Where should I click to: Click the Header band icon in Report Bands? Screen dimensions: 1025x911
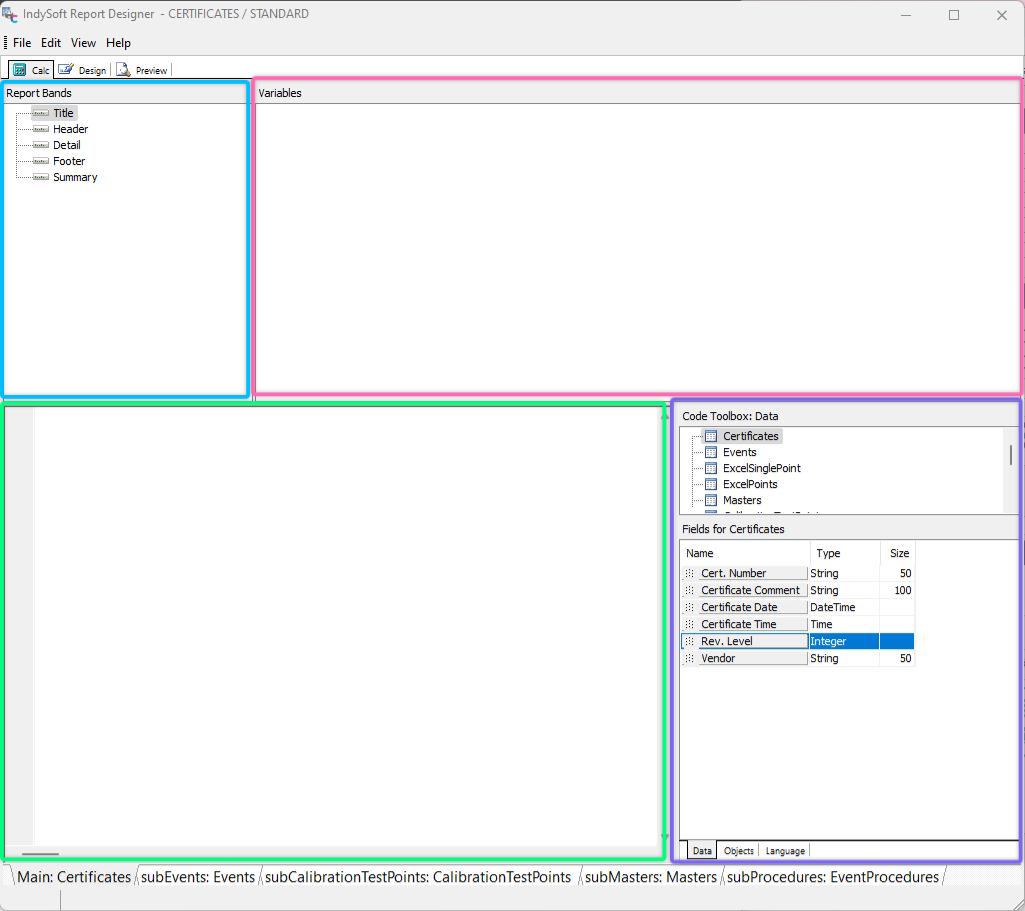point(41,129)
